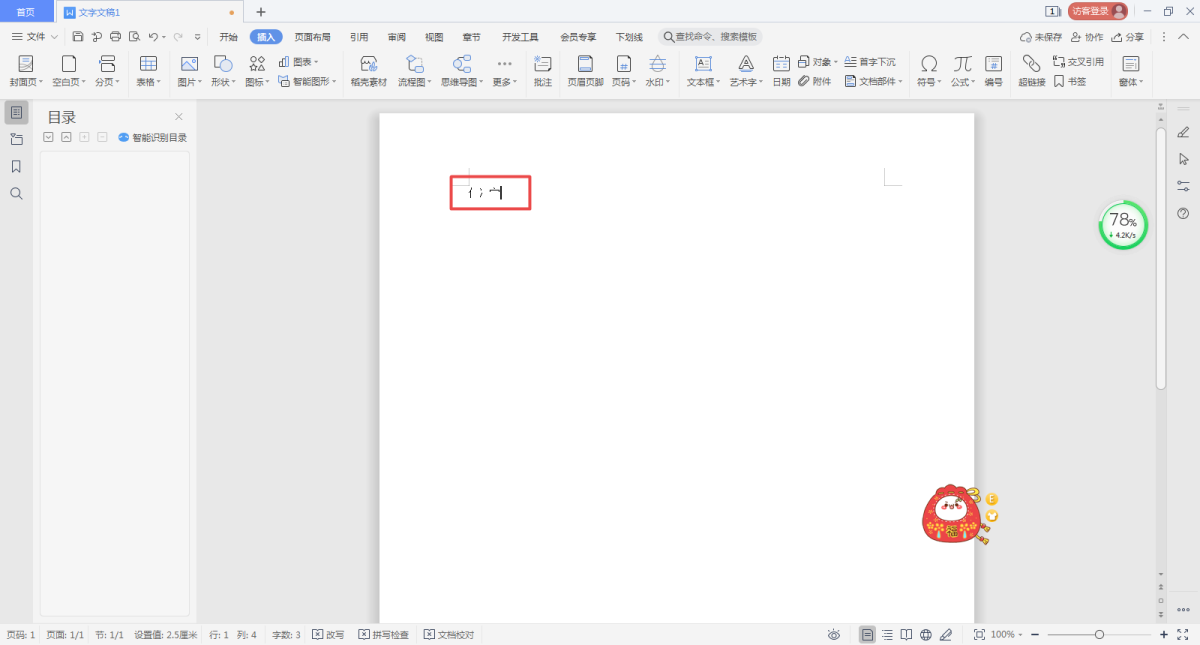Toggle 文档校对 proofreading in status bar
The width and height of the screenshot is (1200, 645).
449,634
